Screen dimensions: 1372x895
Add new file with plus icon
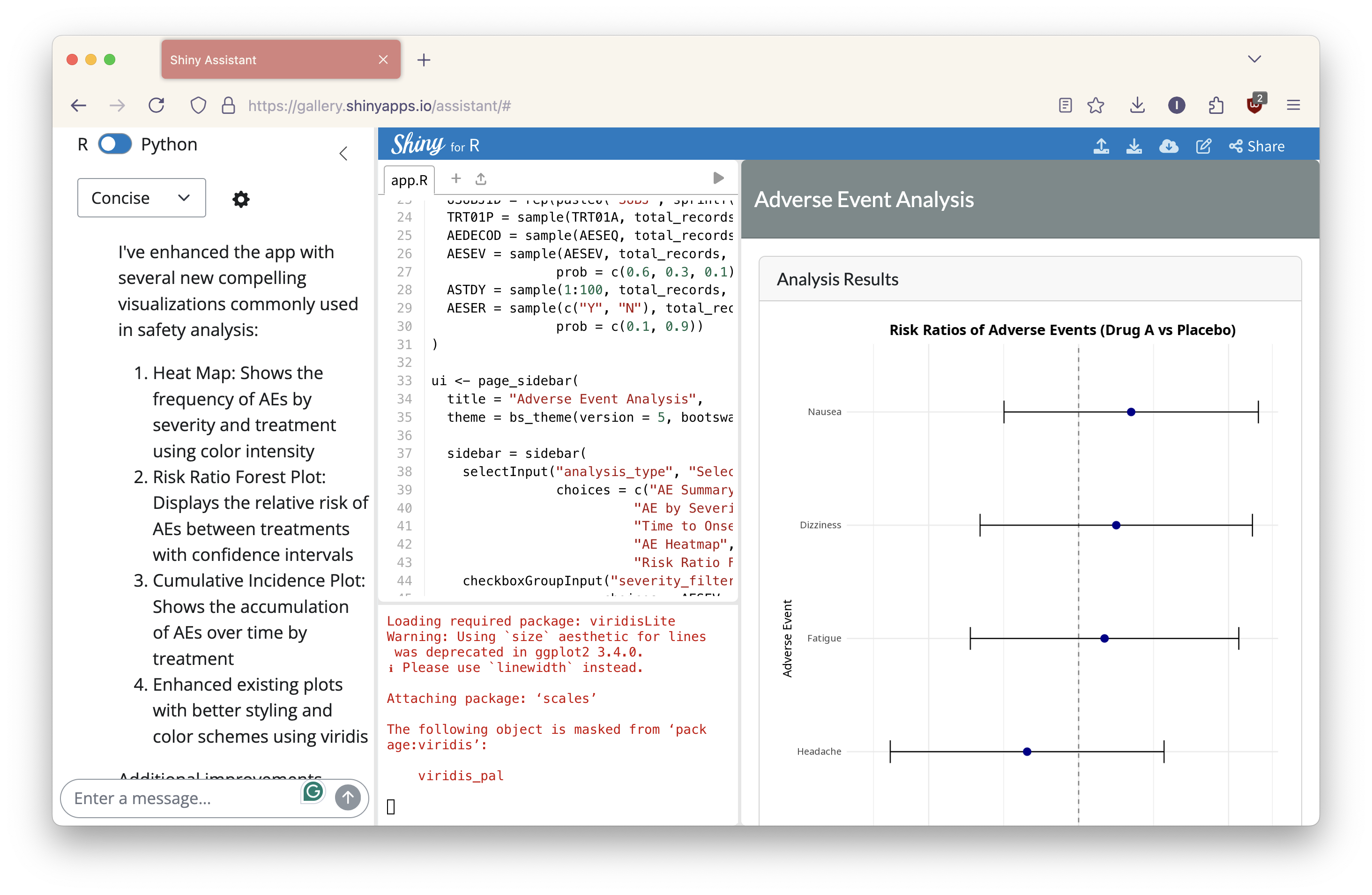(455, 179)
